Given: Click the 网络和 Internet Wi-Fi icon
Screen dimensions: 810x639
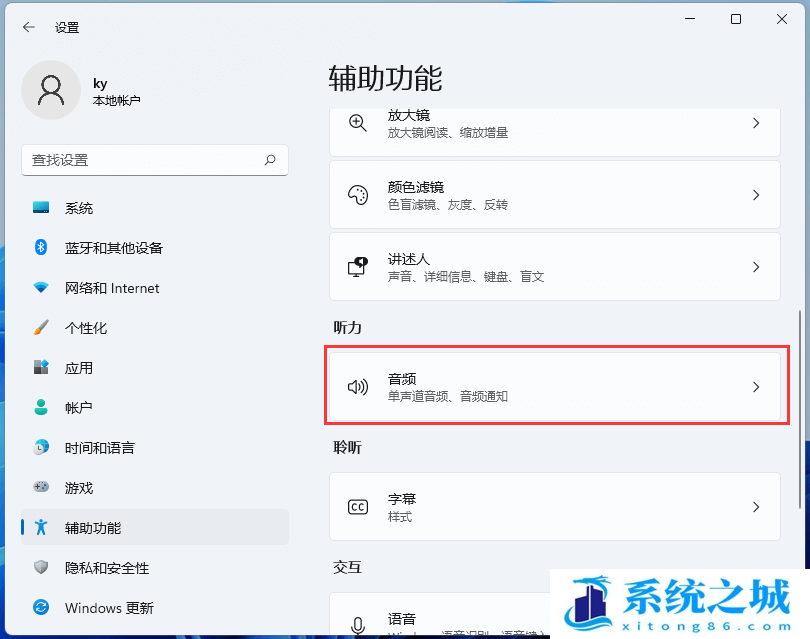Looking at the screenshot, I should click(x=41, y=288).
